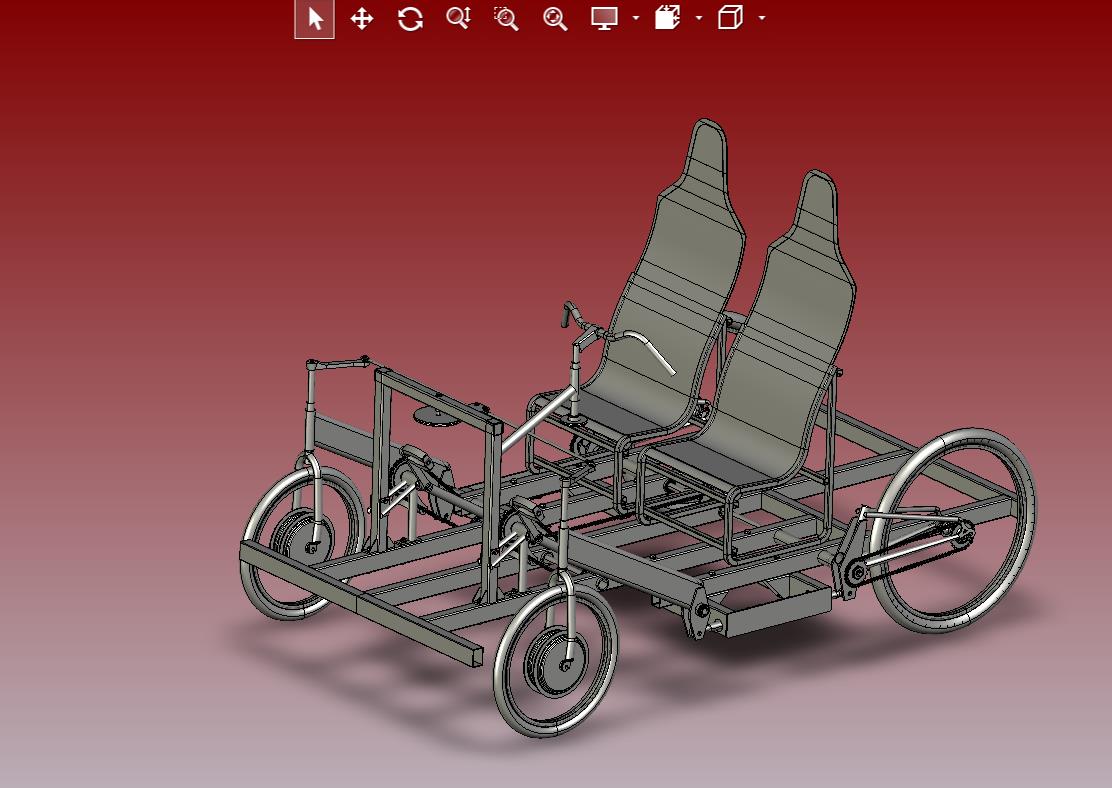
Task: Select the Zoom window tool
Action: (506, 18)
